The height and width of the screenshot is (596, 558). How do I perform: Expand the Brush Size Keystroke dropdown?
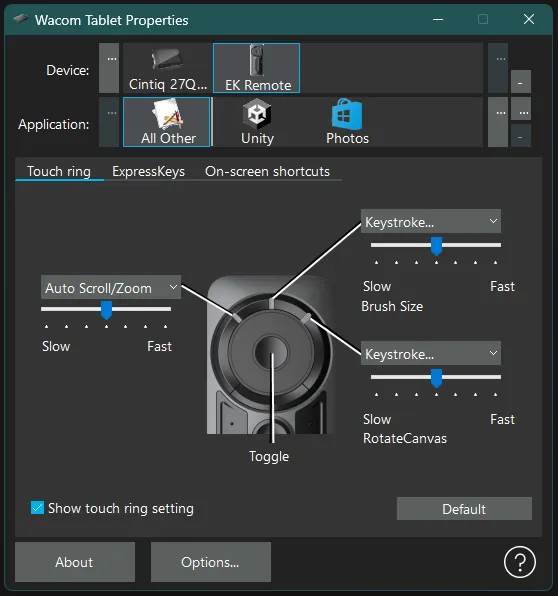431,222
